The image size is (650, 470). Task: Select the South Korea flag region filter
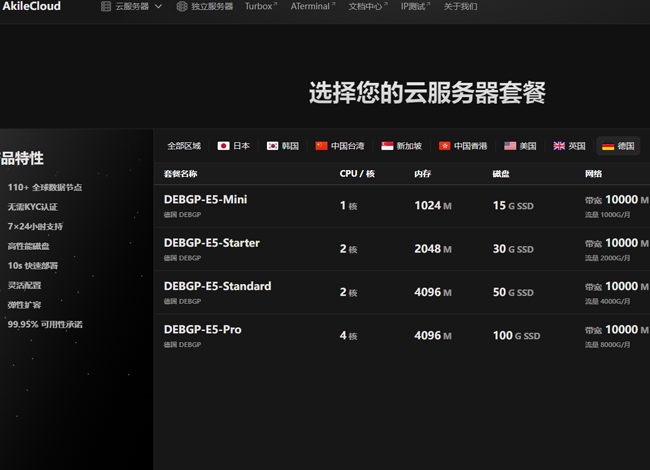tap(272, 146)
